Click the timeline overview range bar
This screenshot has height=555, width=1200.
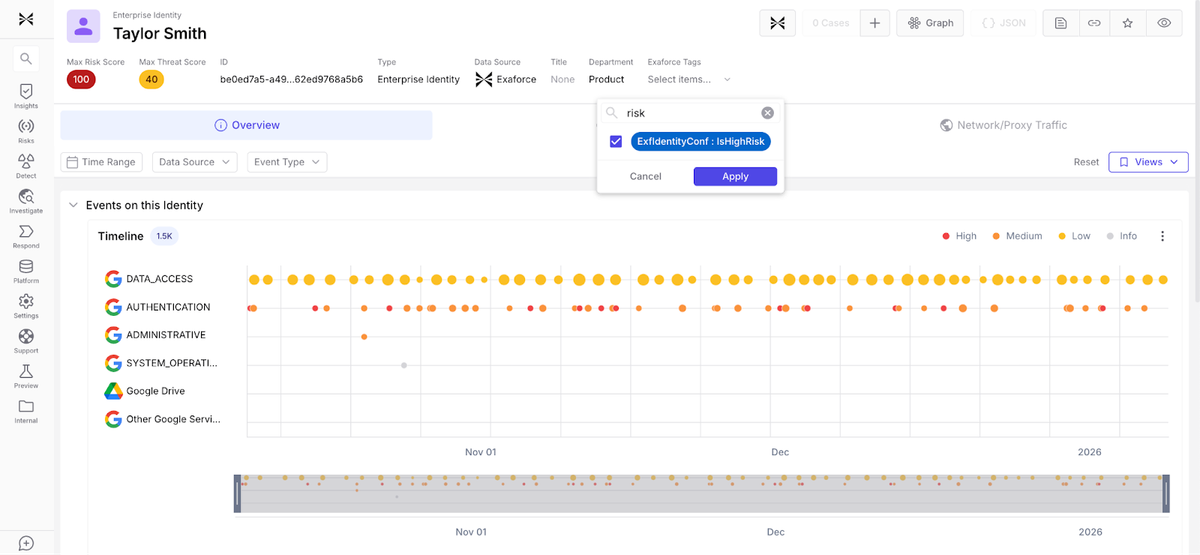pyautogui.click(x=701, y=495)
